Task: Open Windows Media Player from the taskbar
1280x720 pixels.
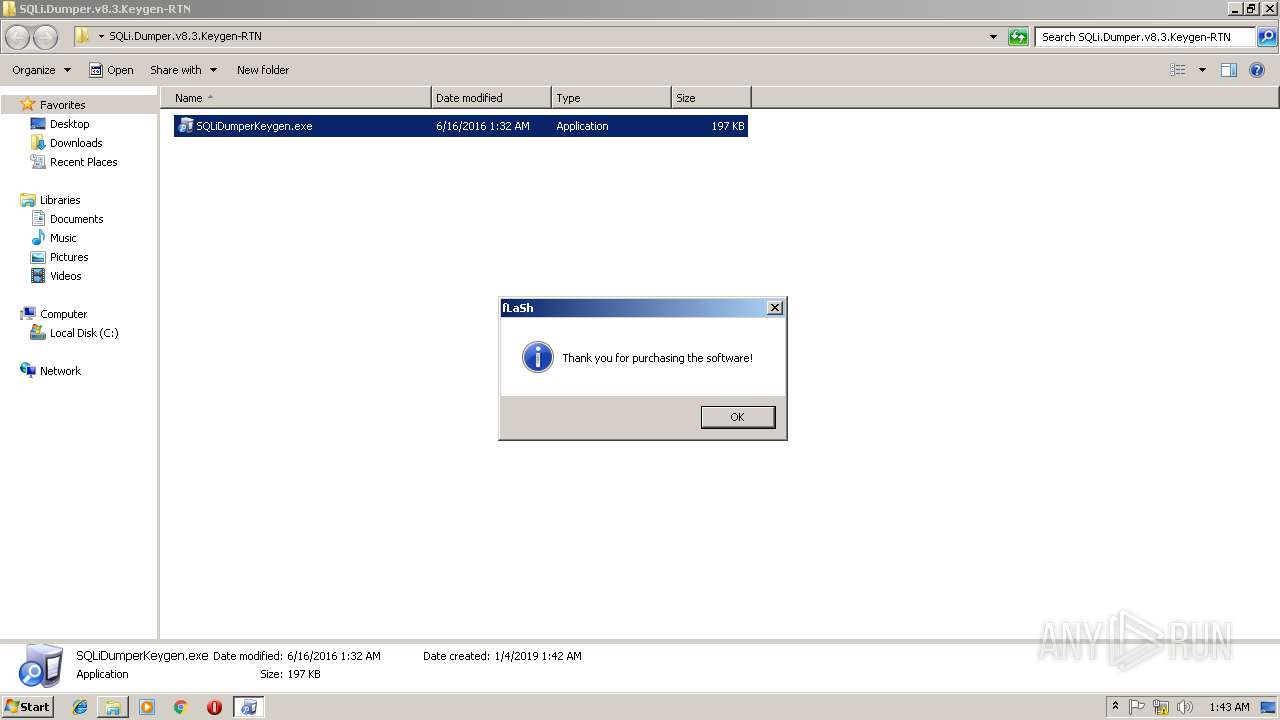Action: pyautogui.click(x=147, y=707)
